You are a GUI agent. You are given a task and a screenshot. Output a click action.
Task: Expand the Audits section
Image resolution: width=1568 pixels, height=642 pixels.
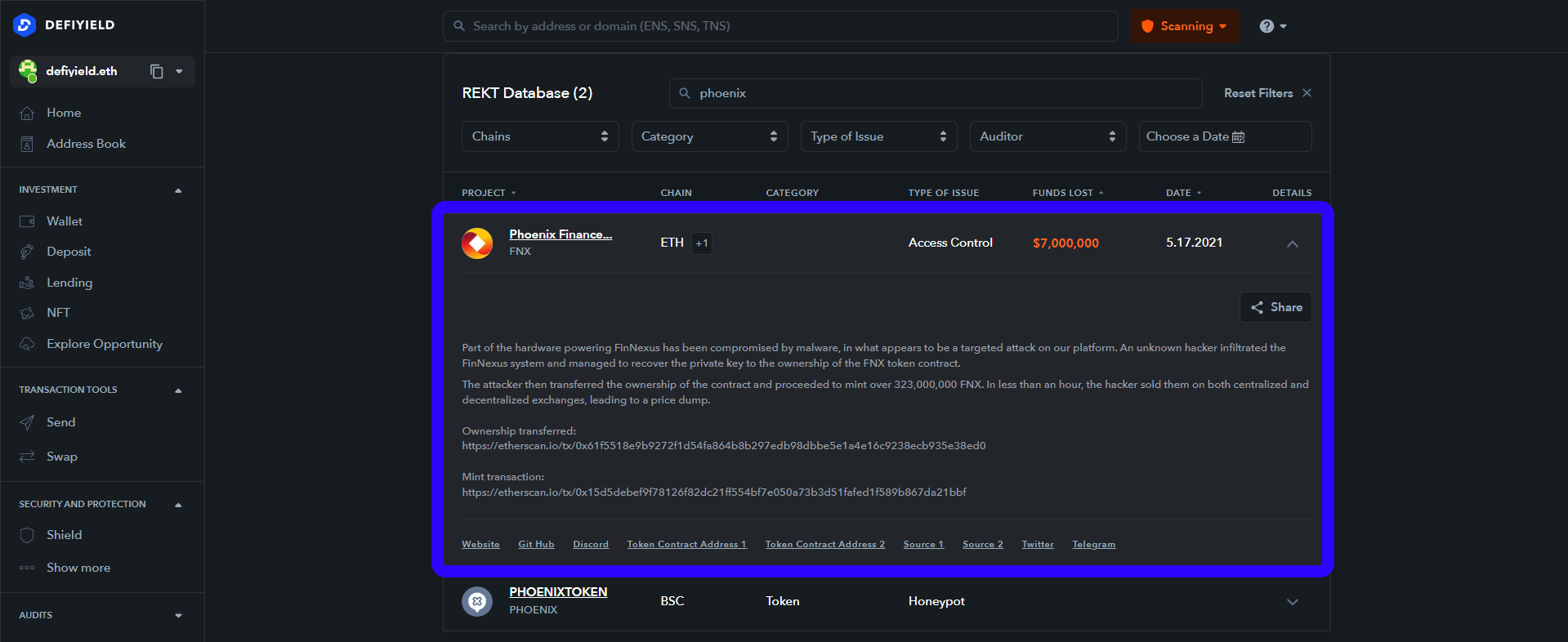[178, 616]
